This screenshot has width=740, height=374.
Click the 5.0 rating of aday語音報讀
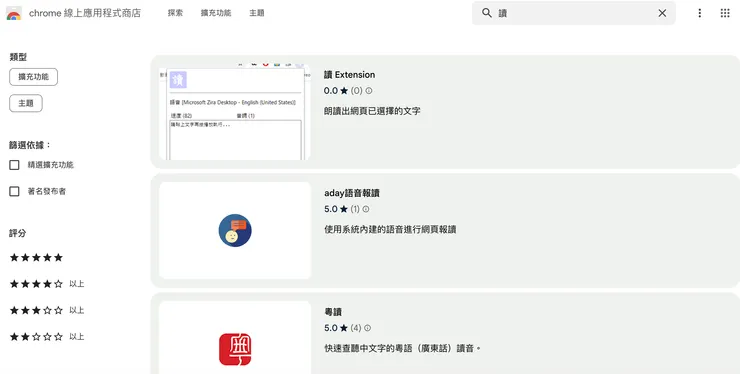(x=331, y=209)
